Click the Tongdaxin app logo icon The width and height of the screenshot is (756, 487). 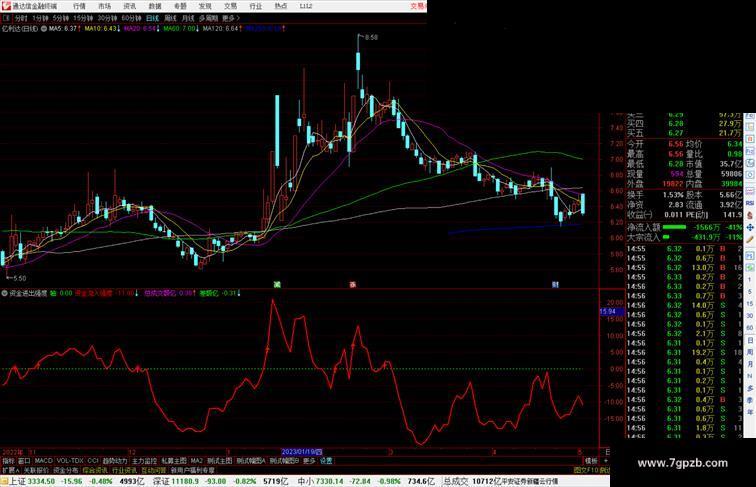click(x=5, y=6)
